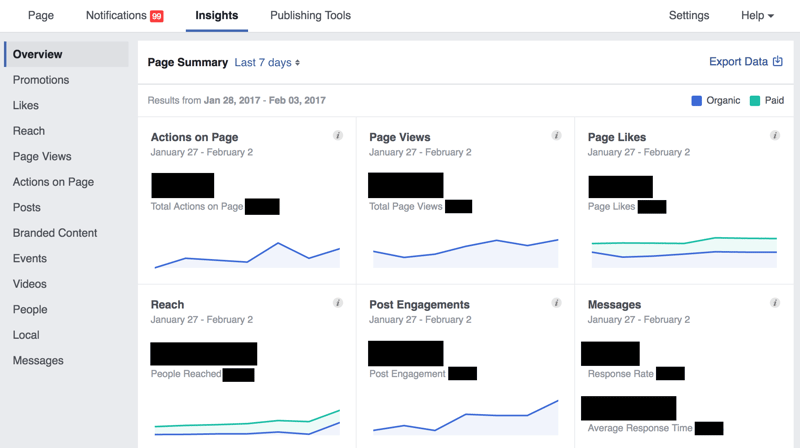
Task: Click info icon on Page Likes card
Action: [x=775, y=136]
